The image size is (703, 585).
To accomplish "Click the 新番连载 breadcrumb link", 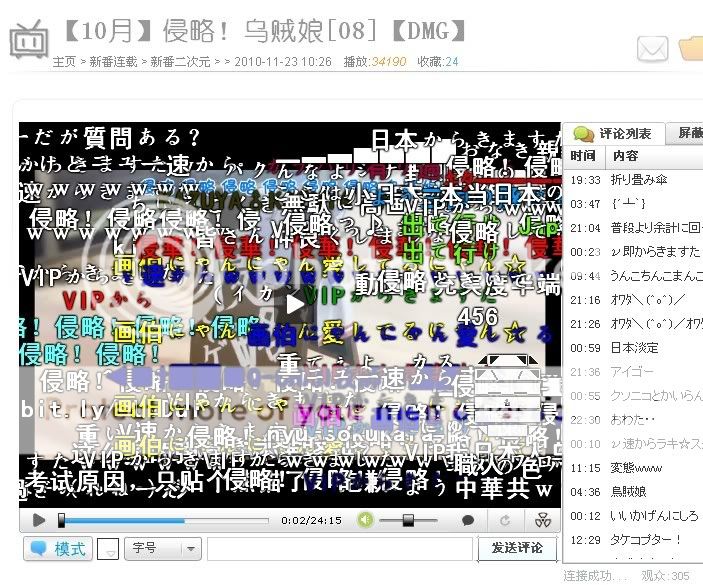I will click(113, 62).
